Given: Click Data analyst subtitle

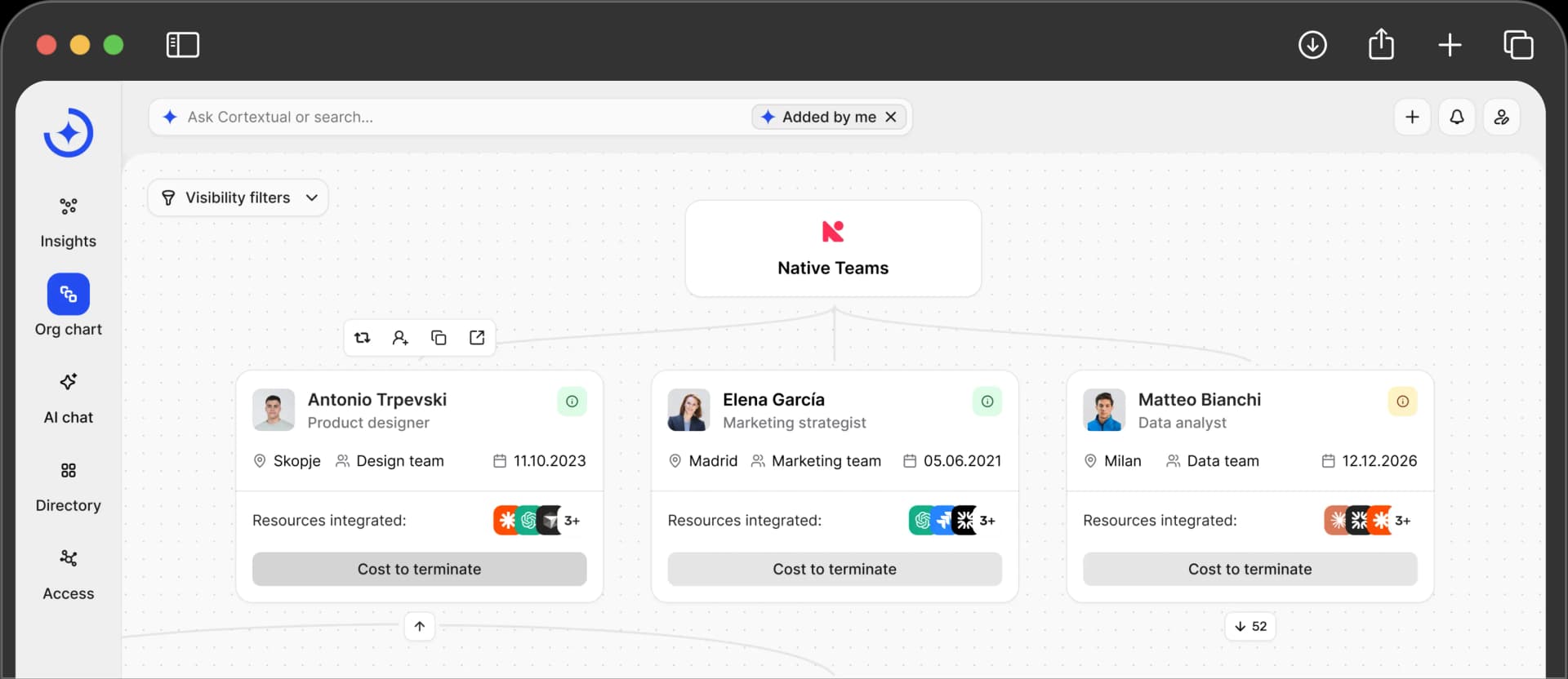Looking at the screenshot, I should point(1183,423).
